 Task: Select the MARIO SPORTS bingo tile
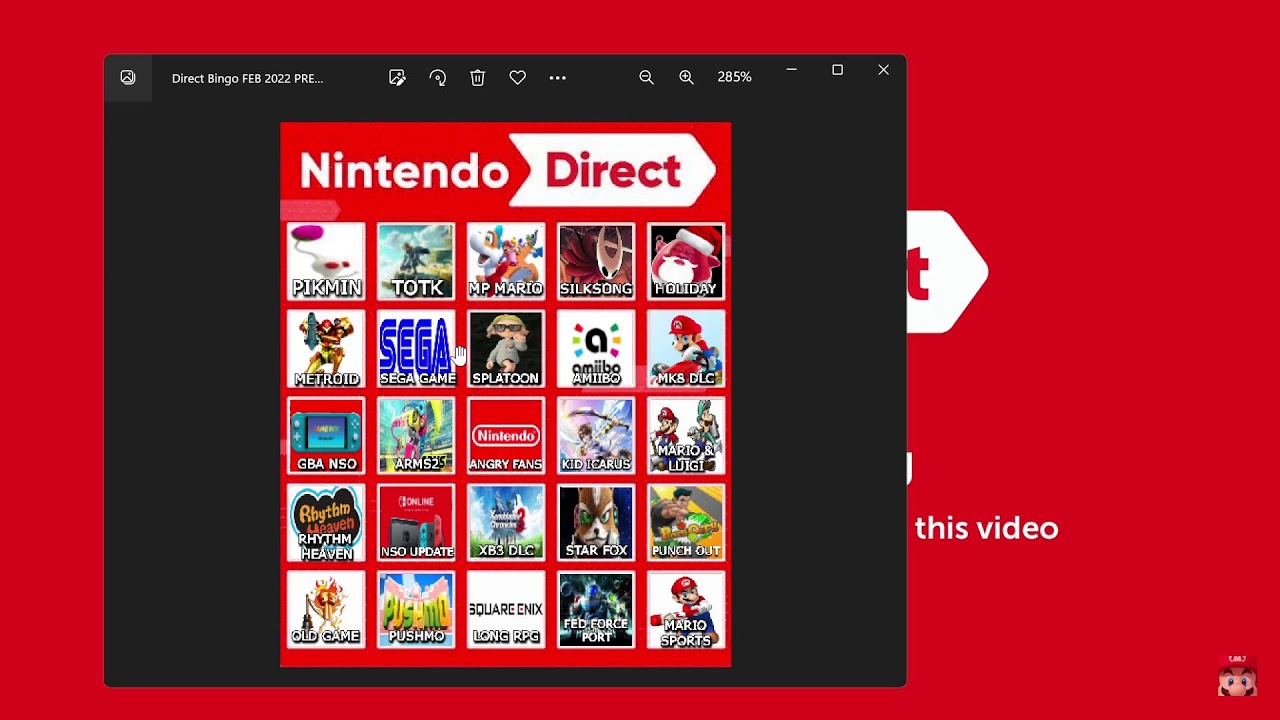coord(686,610)
